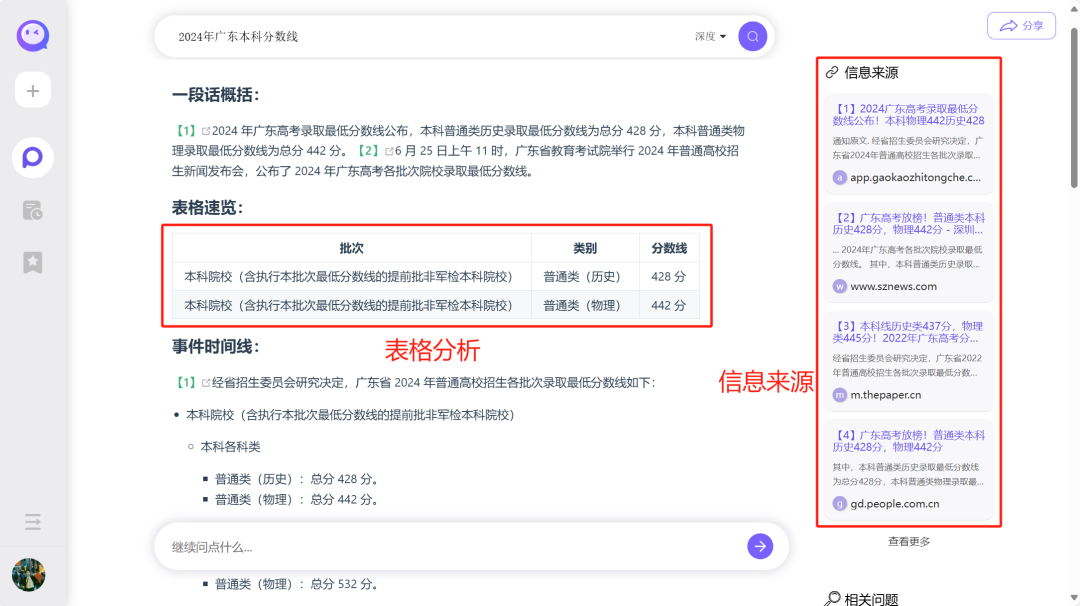Open the history icon with the clock
1080x606 pixels.
pyautogui.click(x=32, y=210)
